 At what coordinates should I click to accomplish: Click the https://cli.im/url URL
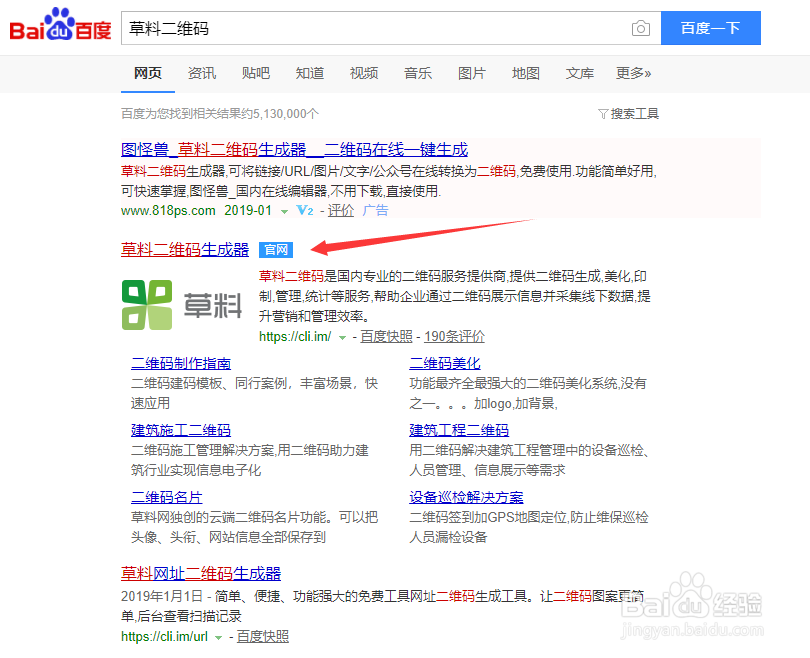(x=164, y=637)
